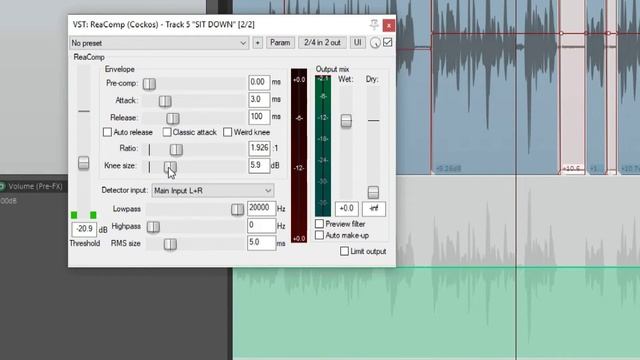
Task: Click the Highpass slider handle
Action: point(153,227)
